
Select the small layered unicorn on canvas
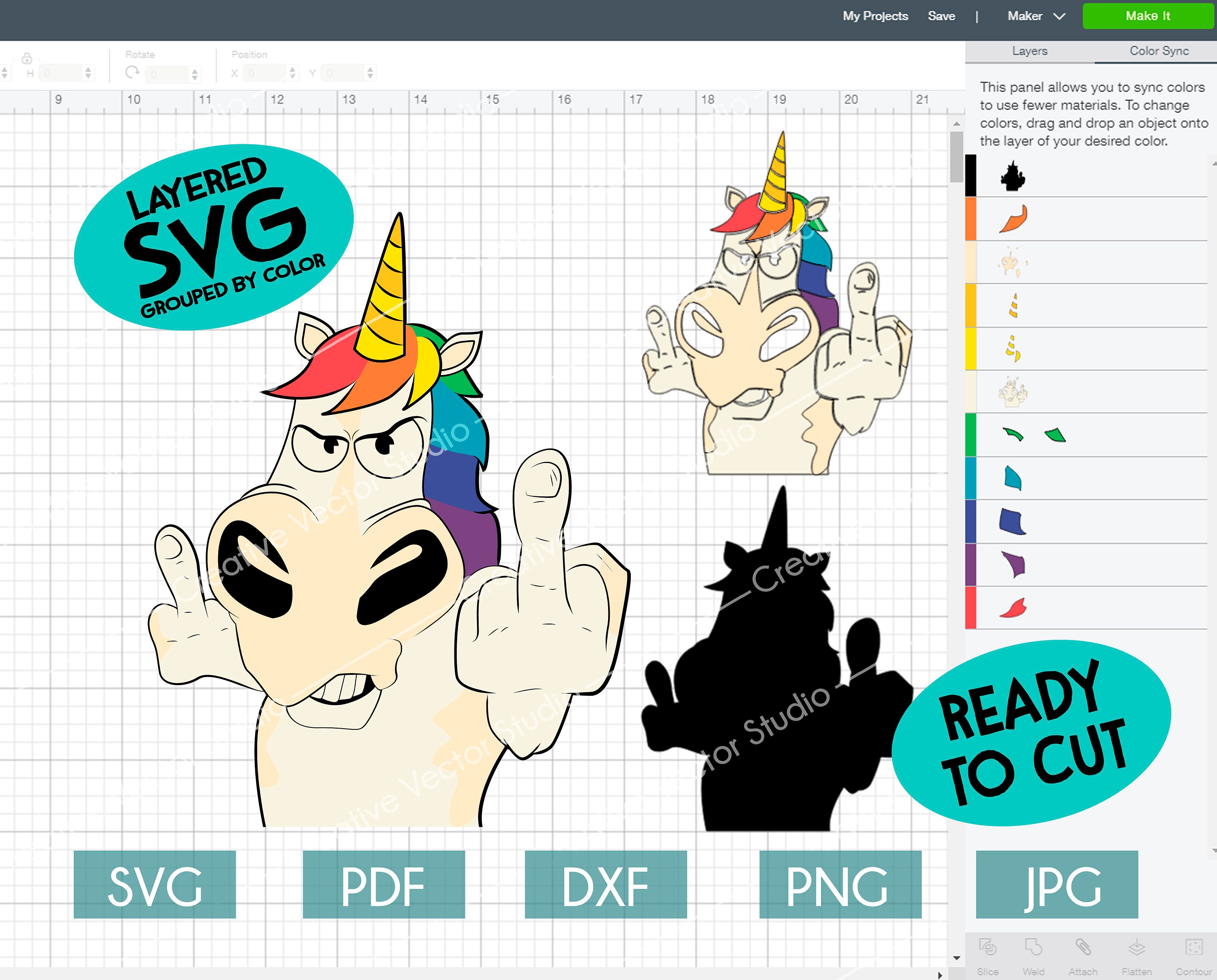[778, 303]
